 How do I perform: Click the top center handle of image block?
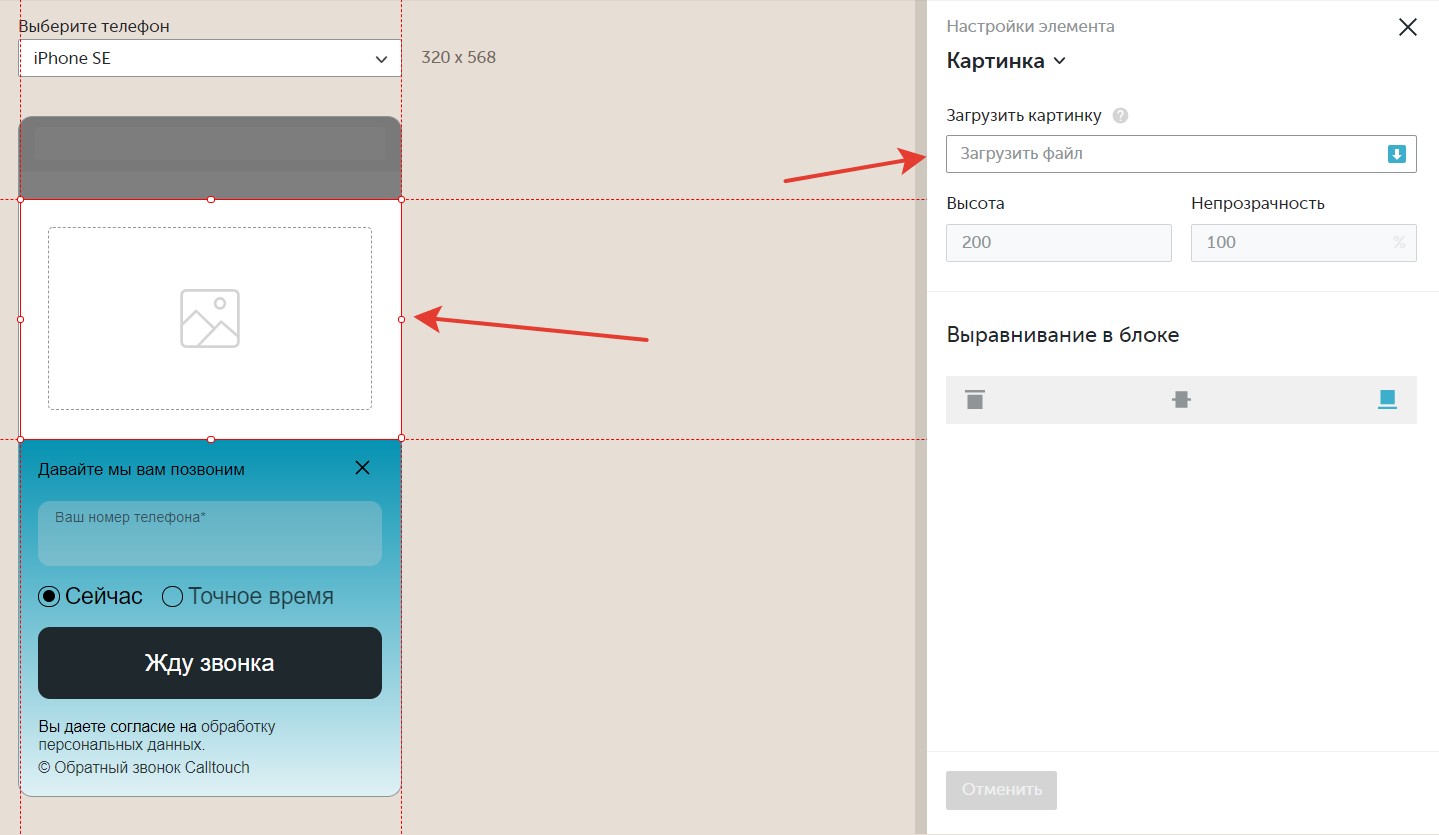[x=211, y=200]
